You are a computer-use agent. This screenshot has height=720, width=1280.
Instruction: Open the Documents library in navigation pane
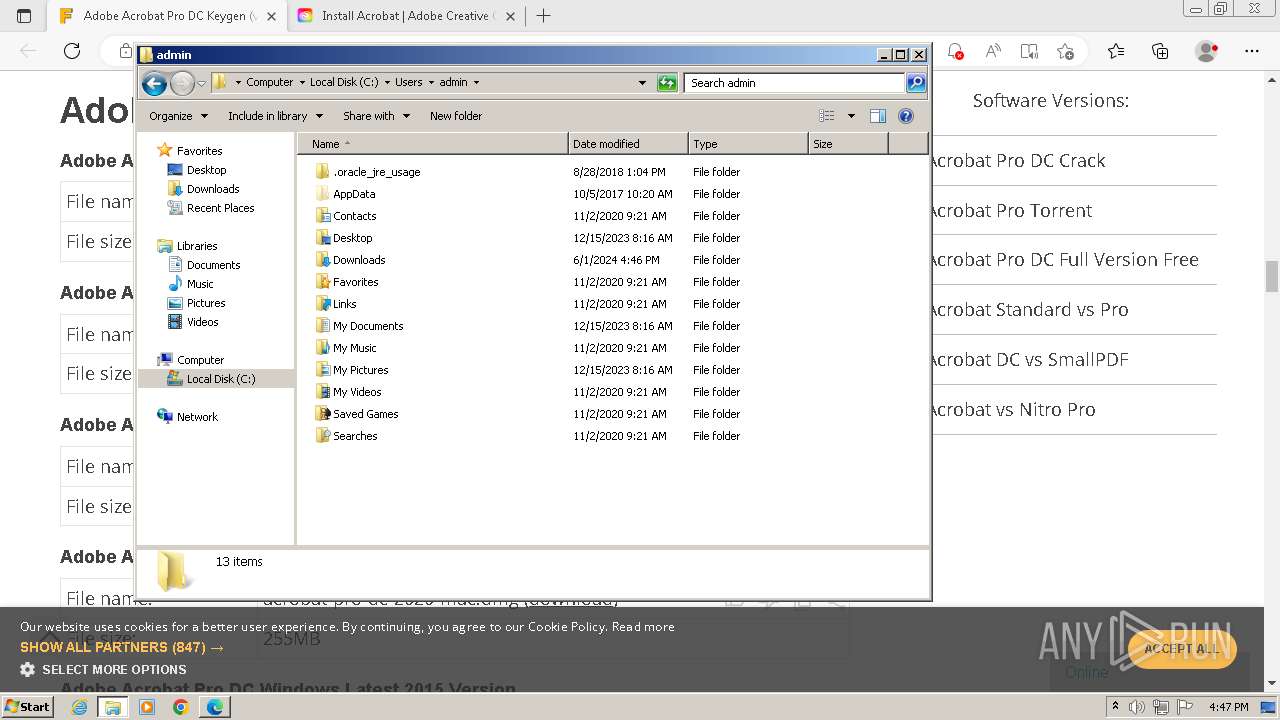[x=204, y=265]
